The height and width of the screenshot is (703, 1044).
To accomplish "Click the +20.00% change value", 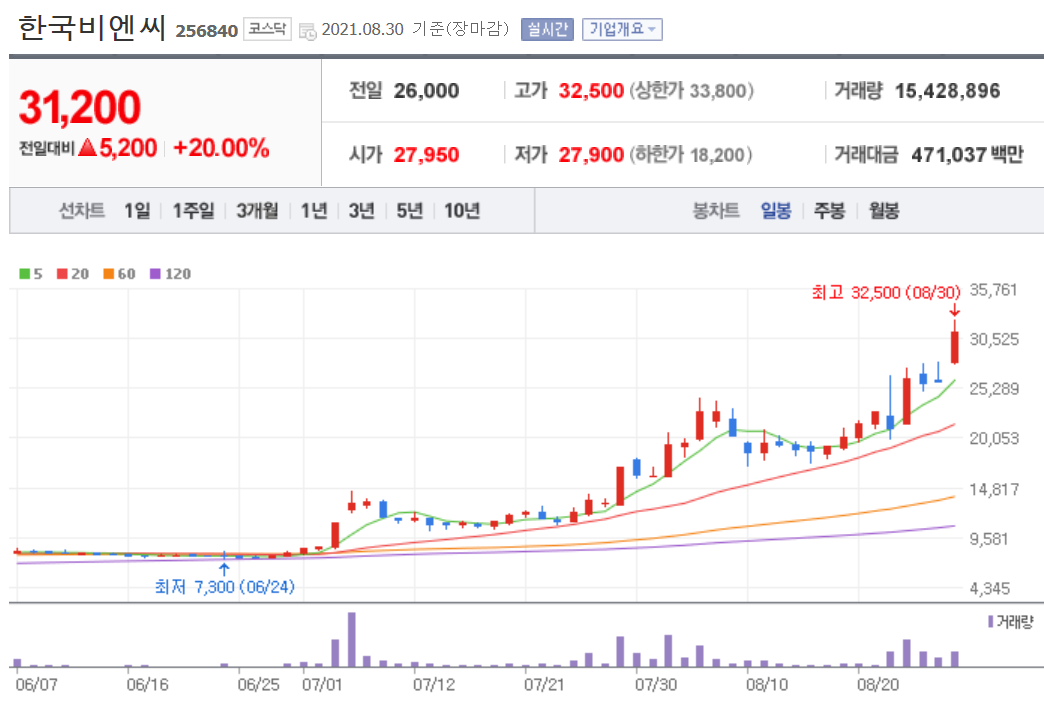I will [x=221, y=147].
